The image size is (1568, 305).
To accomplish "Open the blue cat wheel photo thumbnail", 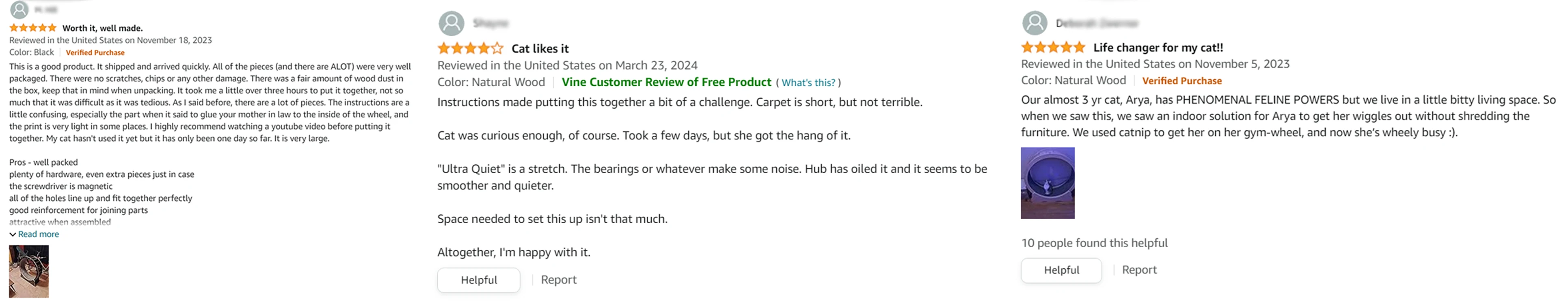I will pos(1047,183).
